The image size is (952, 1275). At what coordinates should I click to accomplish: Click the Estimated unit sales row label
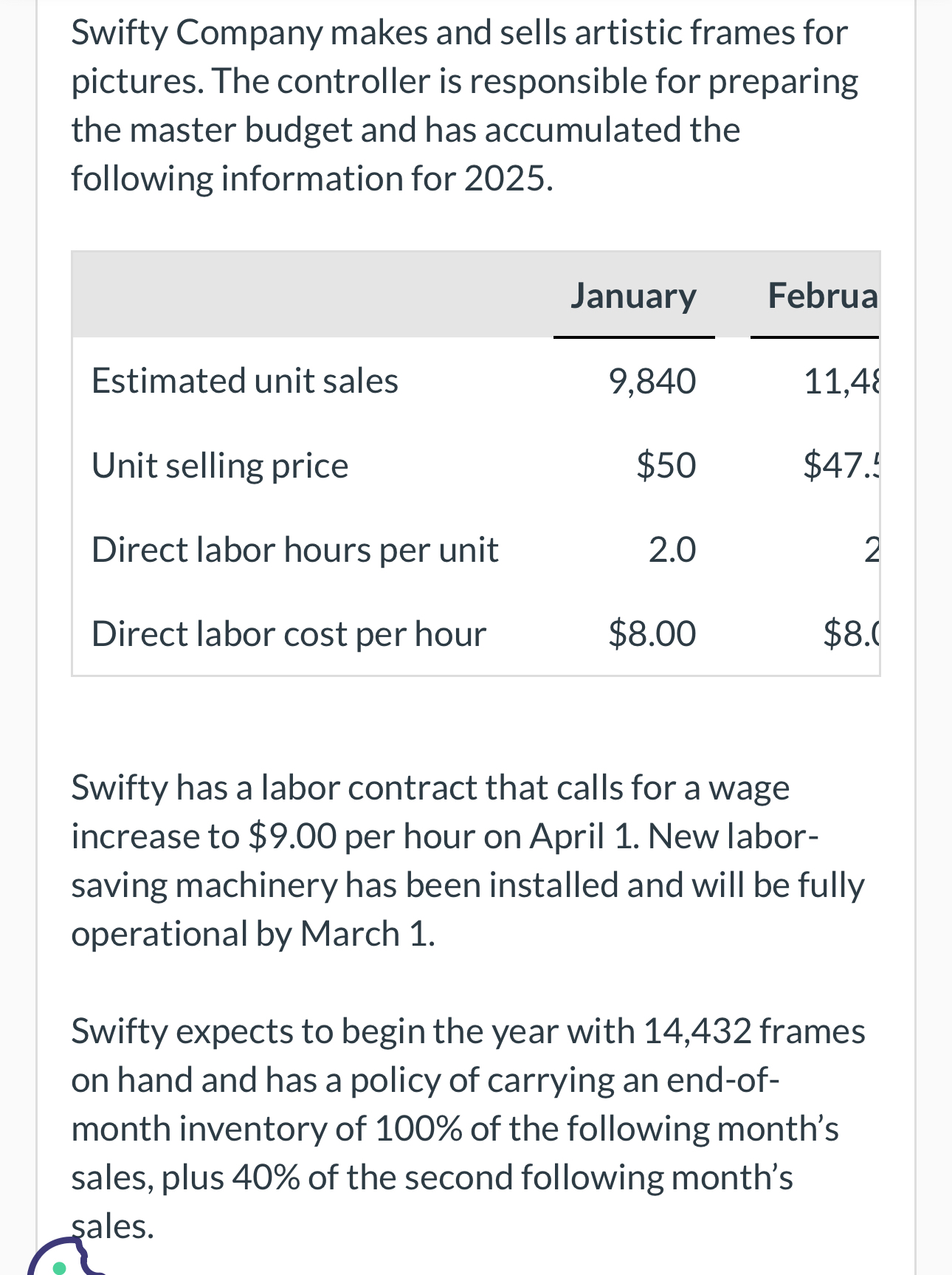coord(245,382)
